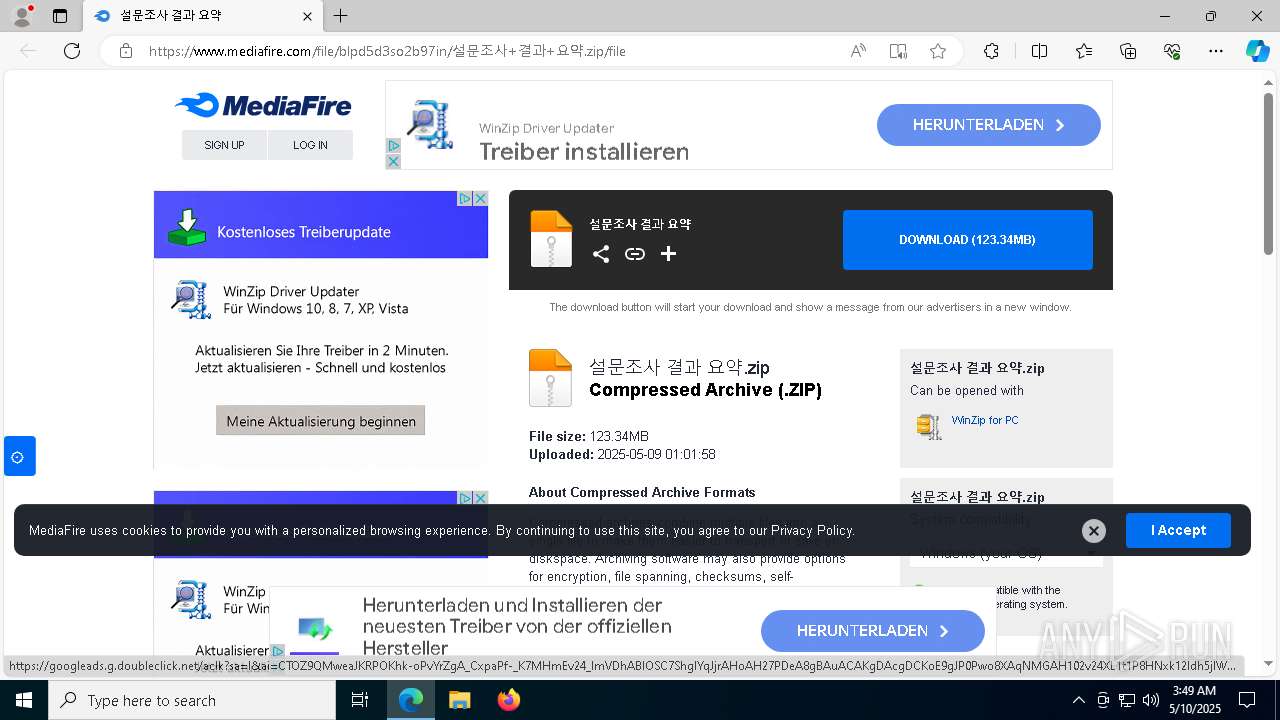Show hidden system tray icons
The width and height of the screenshot is (1280, 720).
coord(1078,700)
